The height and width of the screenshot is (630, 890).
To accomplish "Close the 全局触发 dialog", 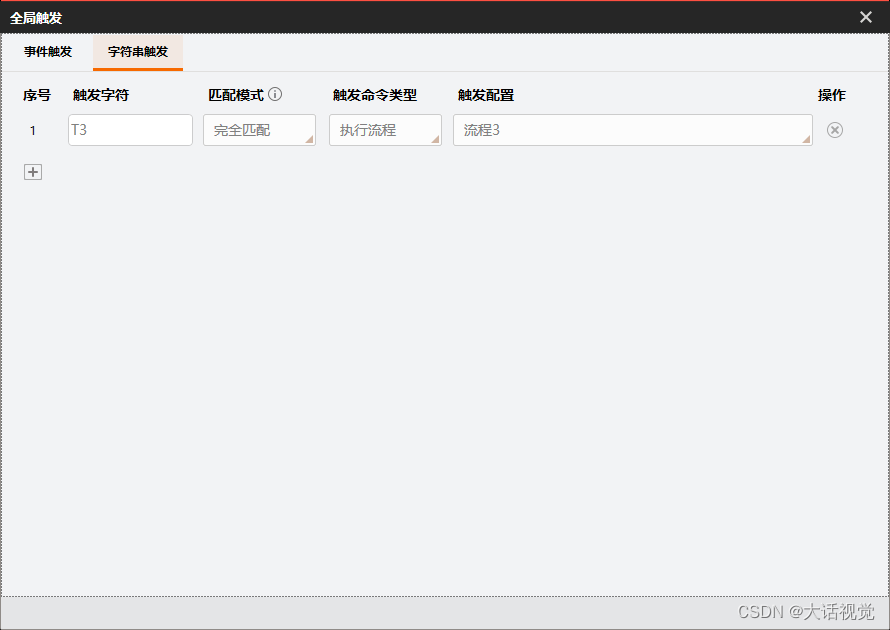I will (x=866, y=17).
